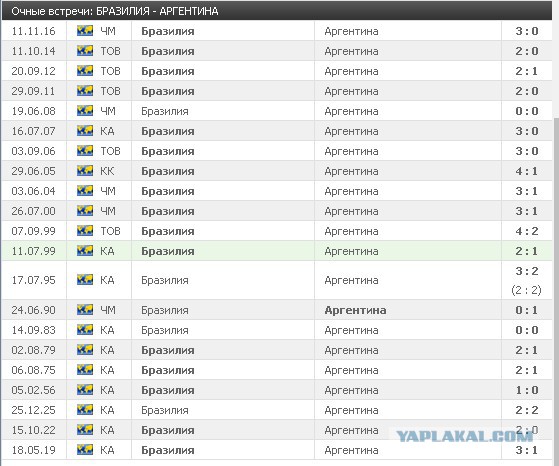Click the flag icon in the 14.09.83 row
The image size is (559, 466).
click(x=85, y=329)
